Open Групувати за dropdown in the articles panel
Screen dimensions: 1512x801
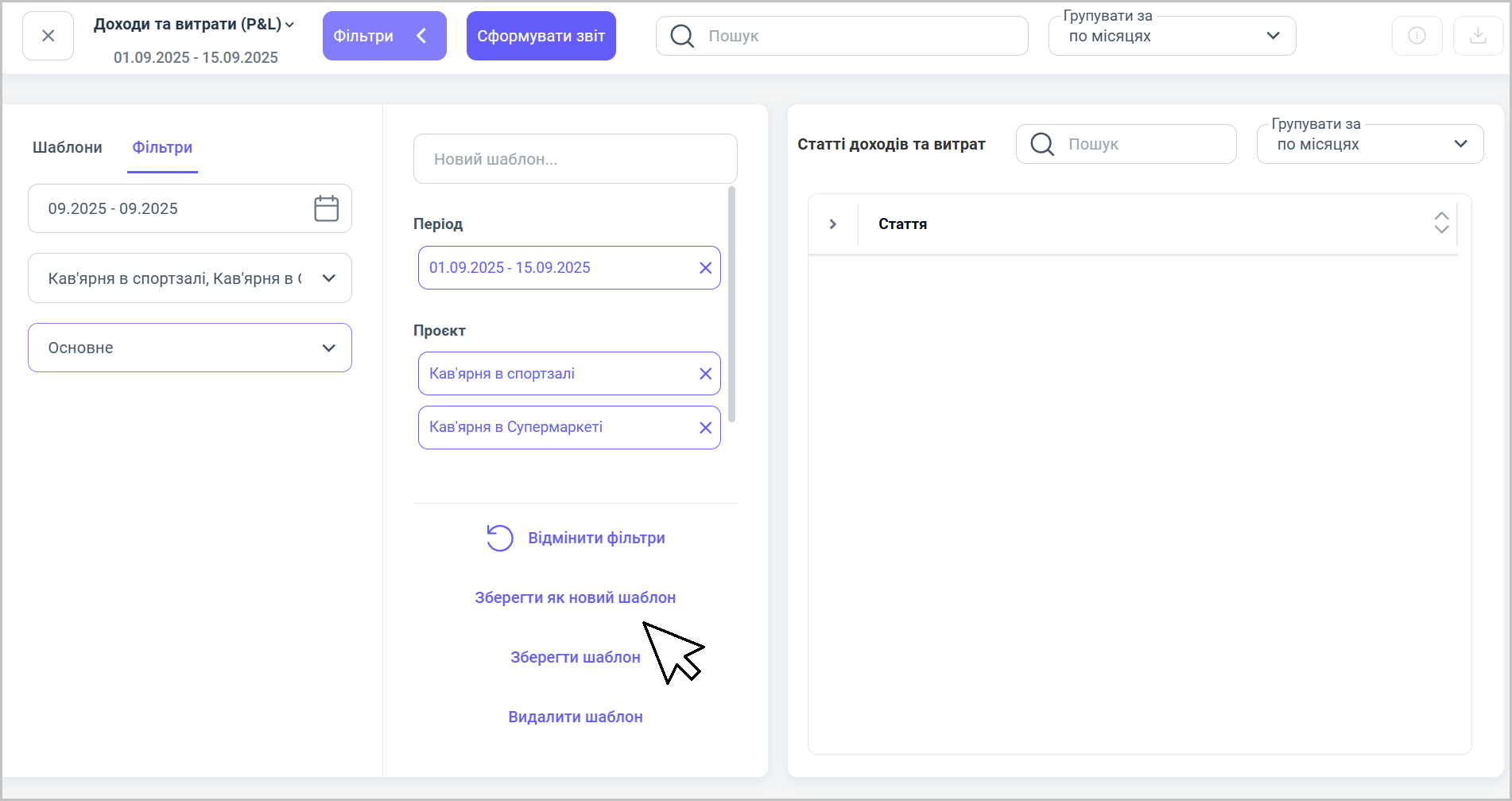tap(1369, 145)
